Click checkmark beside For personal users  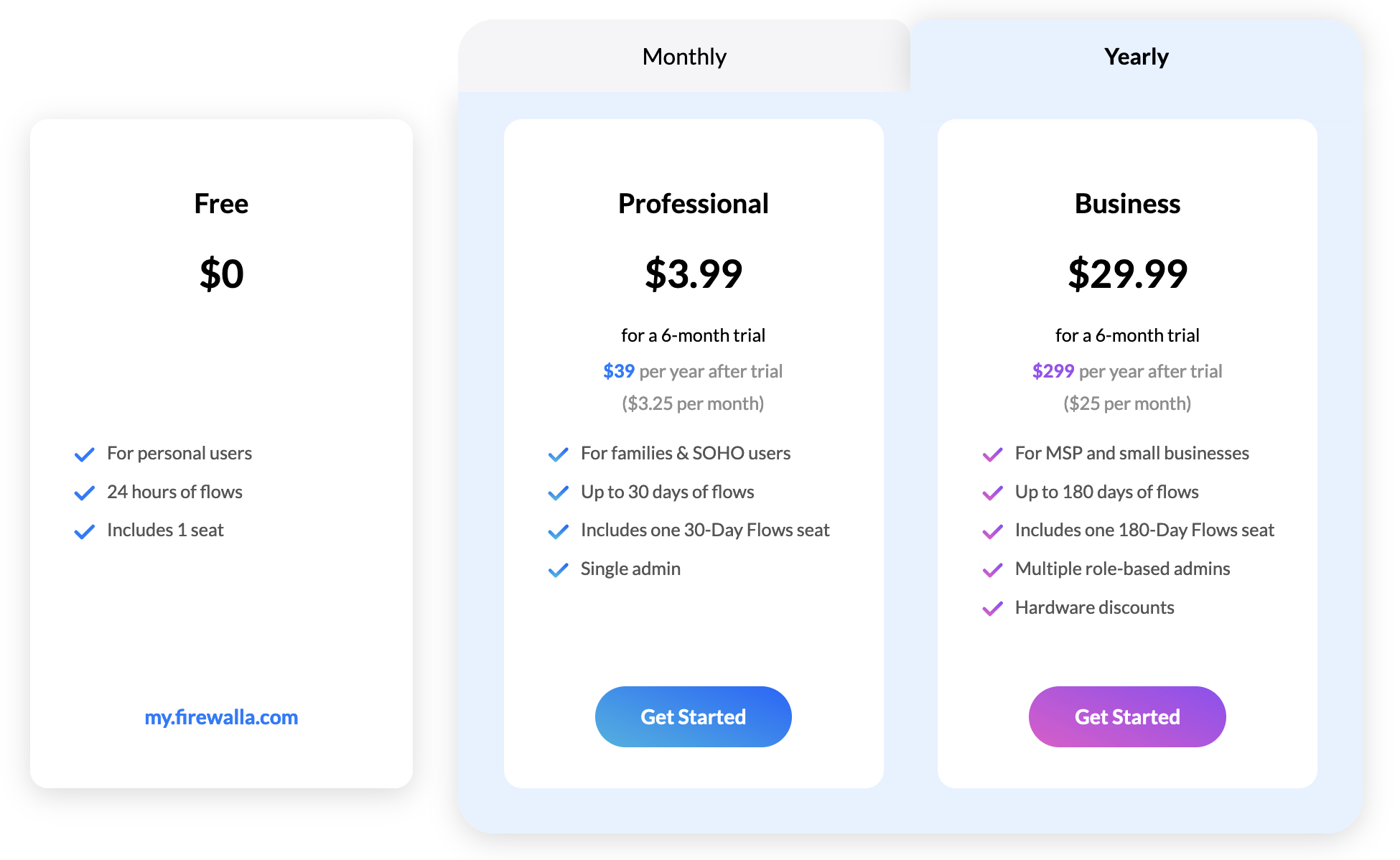[x=85, y=454]
